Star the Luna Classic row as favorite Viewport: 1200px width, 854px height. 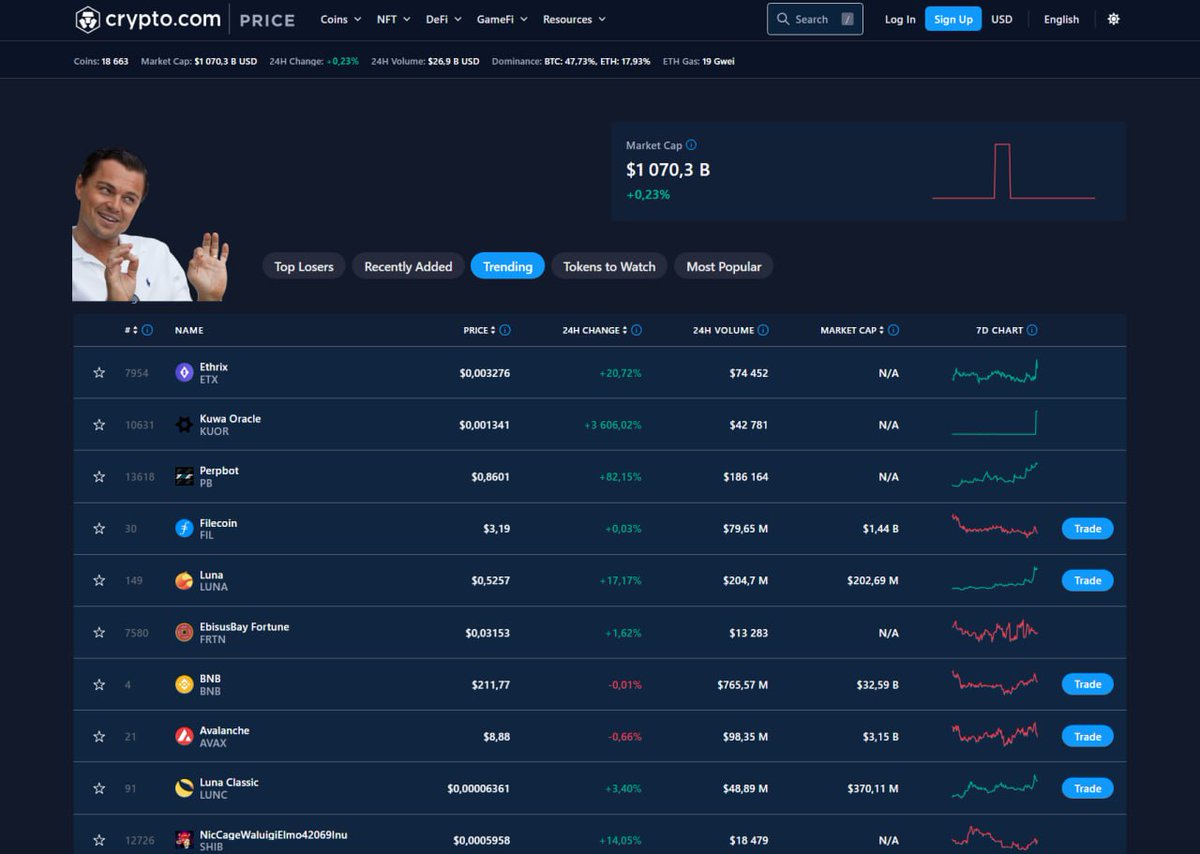pos(99,789)
